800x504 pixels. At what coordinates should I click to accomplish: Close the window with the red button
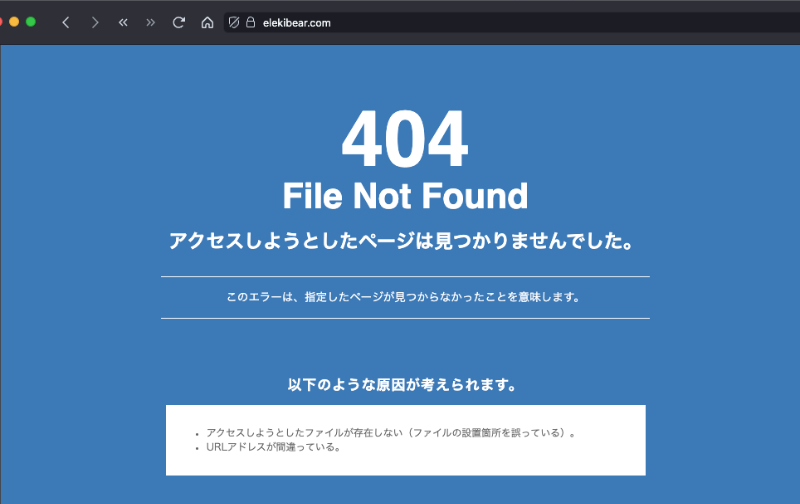click(2, 22)
